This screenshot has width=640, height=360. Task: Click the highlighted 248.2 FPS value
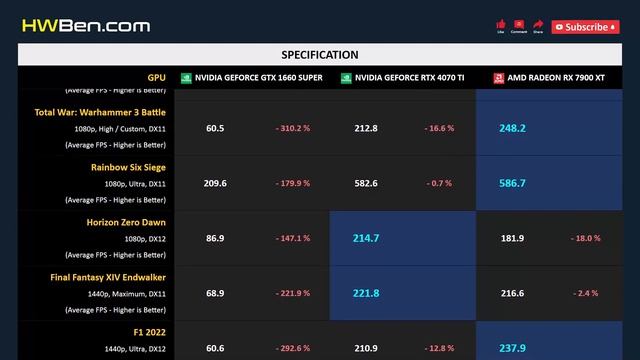pos(512,128)
